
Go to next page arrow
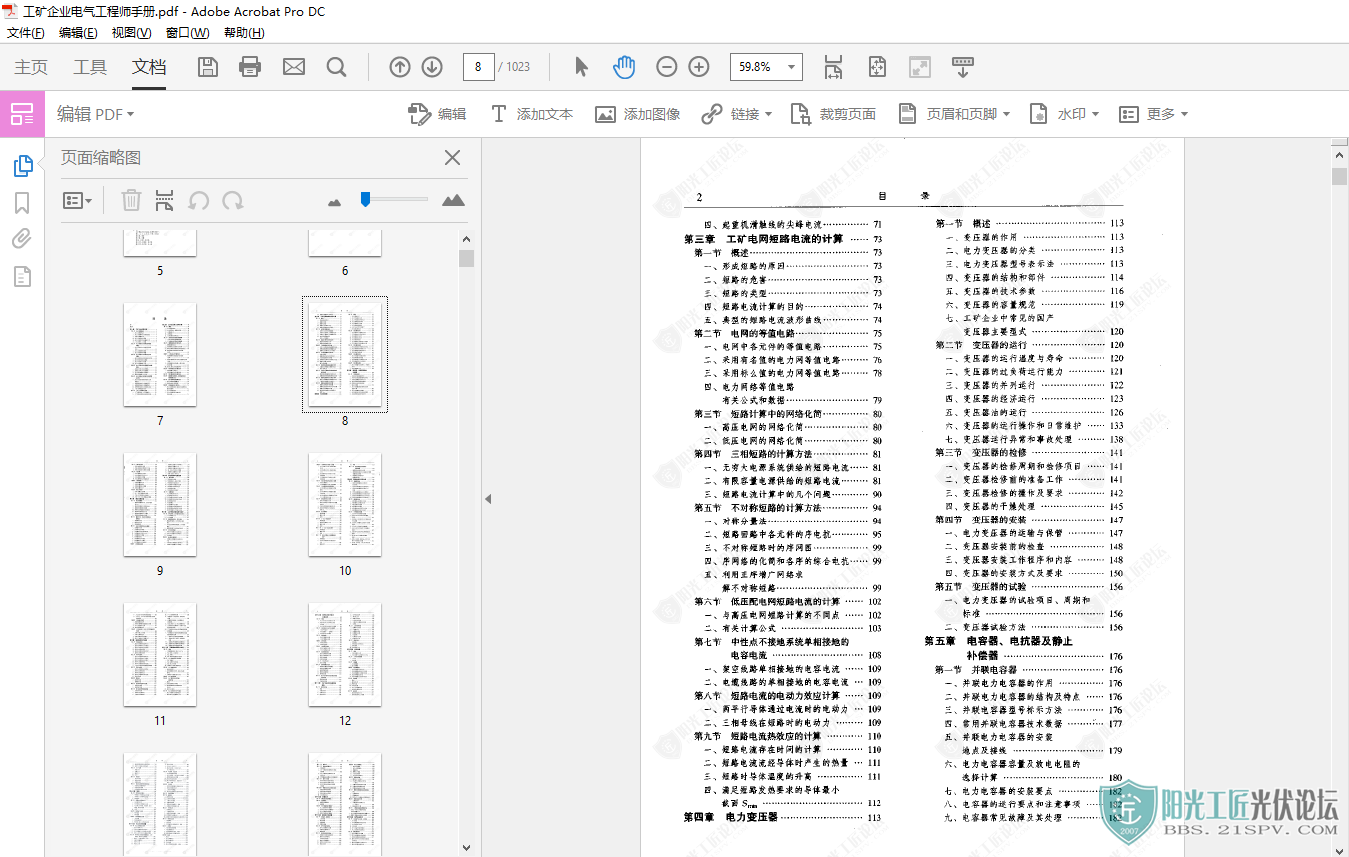click(432, 67)
